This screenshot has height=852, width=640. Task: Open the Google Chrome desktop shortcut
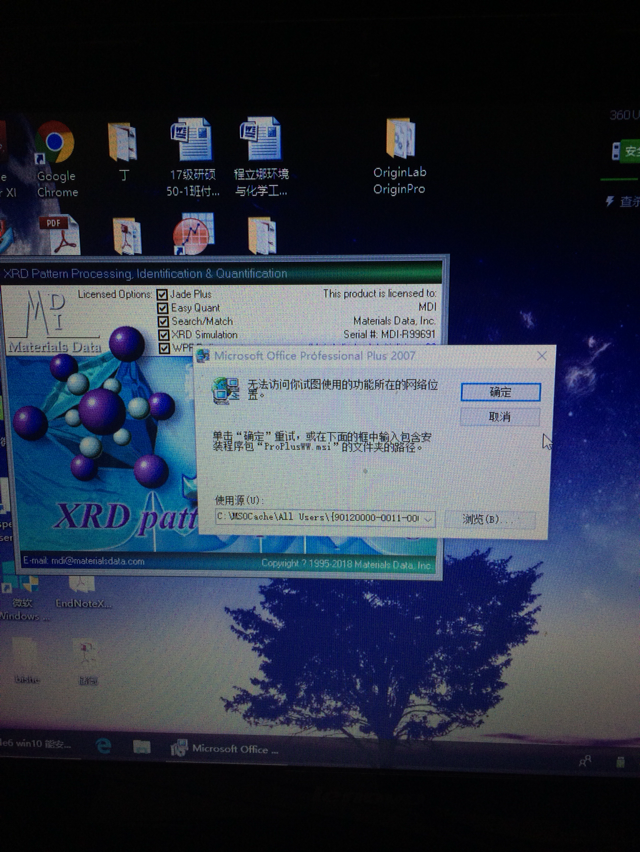(55, 159)
